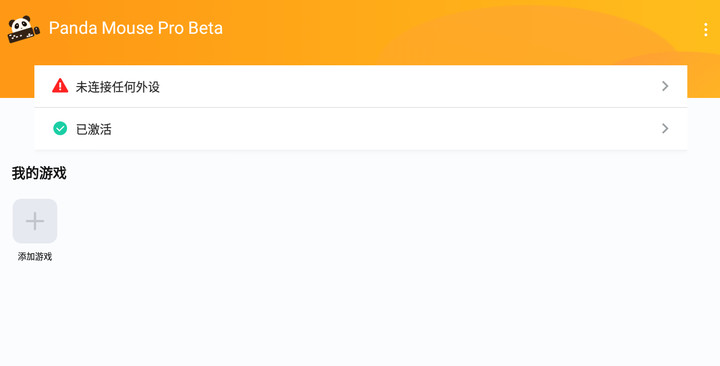Tap the gray add-game tile
Viewport: 720px width, 366px height.
coord(35,221)
